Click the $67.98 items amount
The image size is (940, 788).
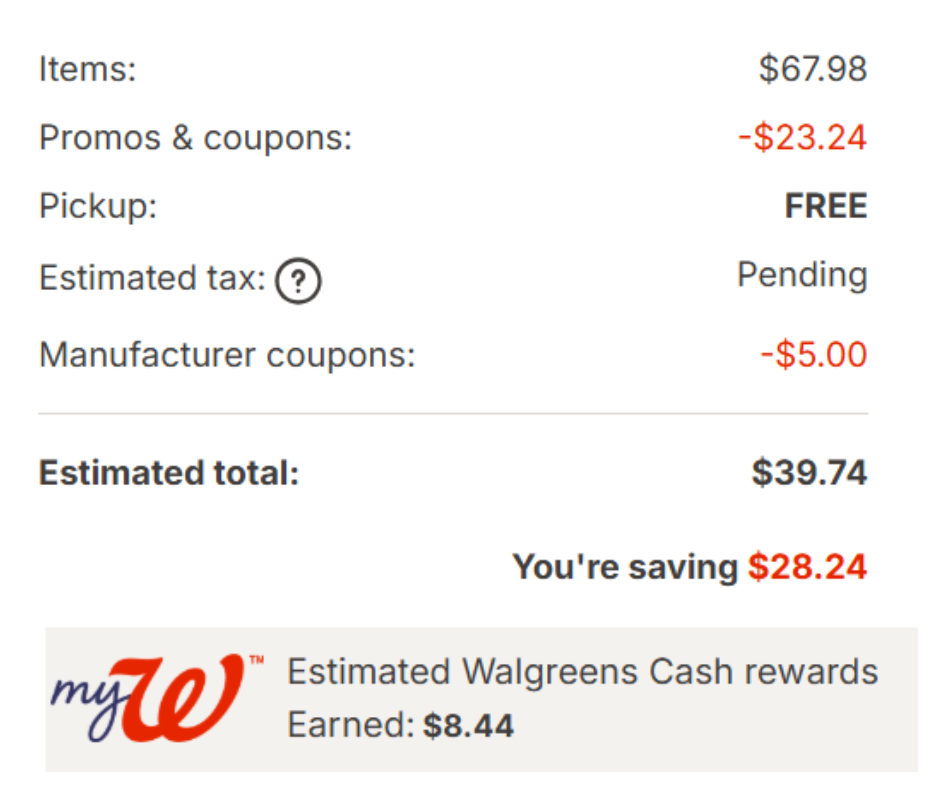point(812,70)
